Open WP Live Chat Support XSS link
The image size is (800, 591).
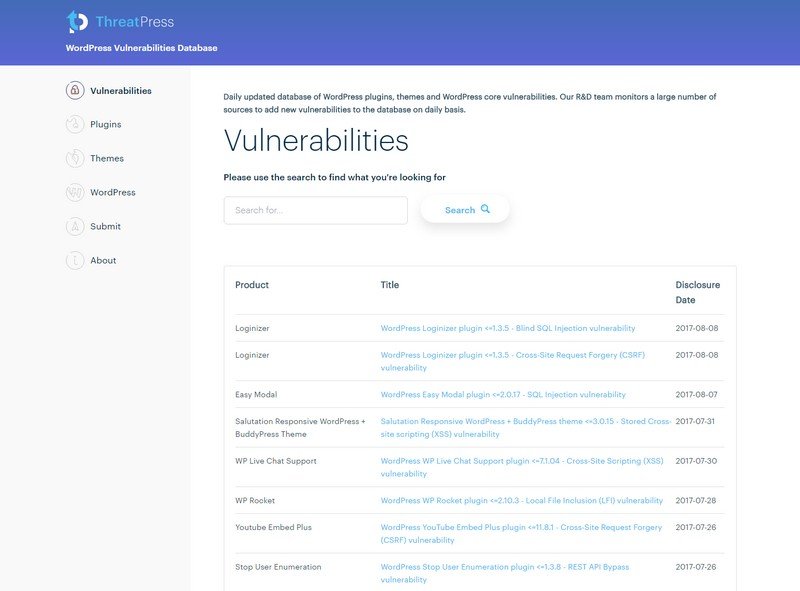click(x=522, y=467)
